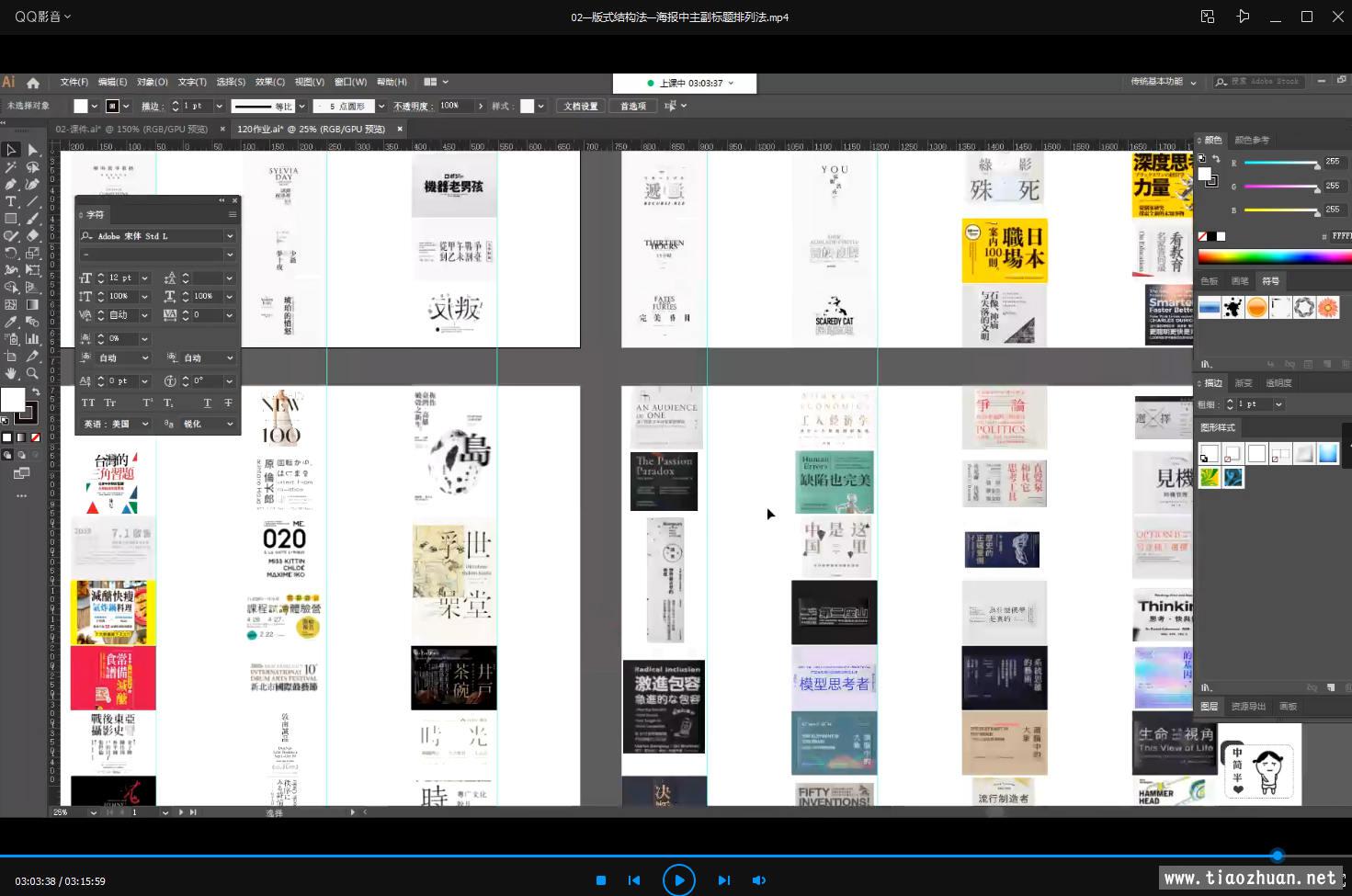Select the Column Graph tool

tap(32, 339)
